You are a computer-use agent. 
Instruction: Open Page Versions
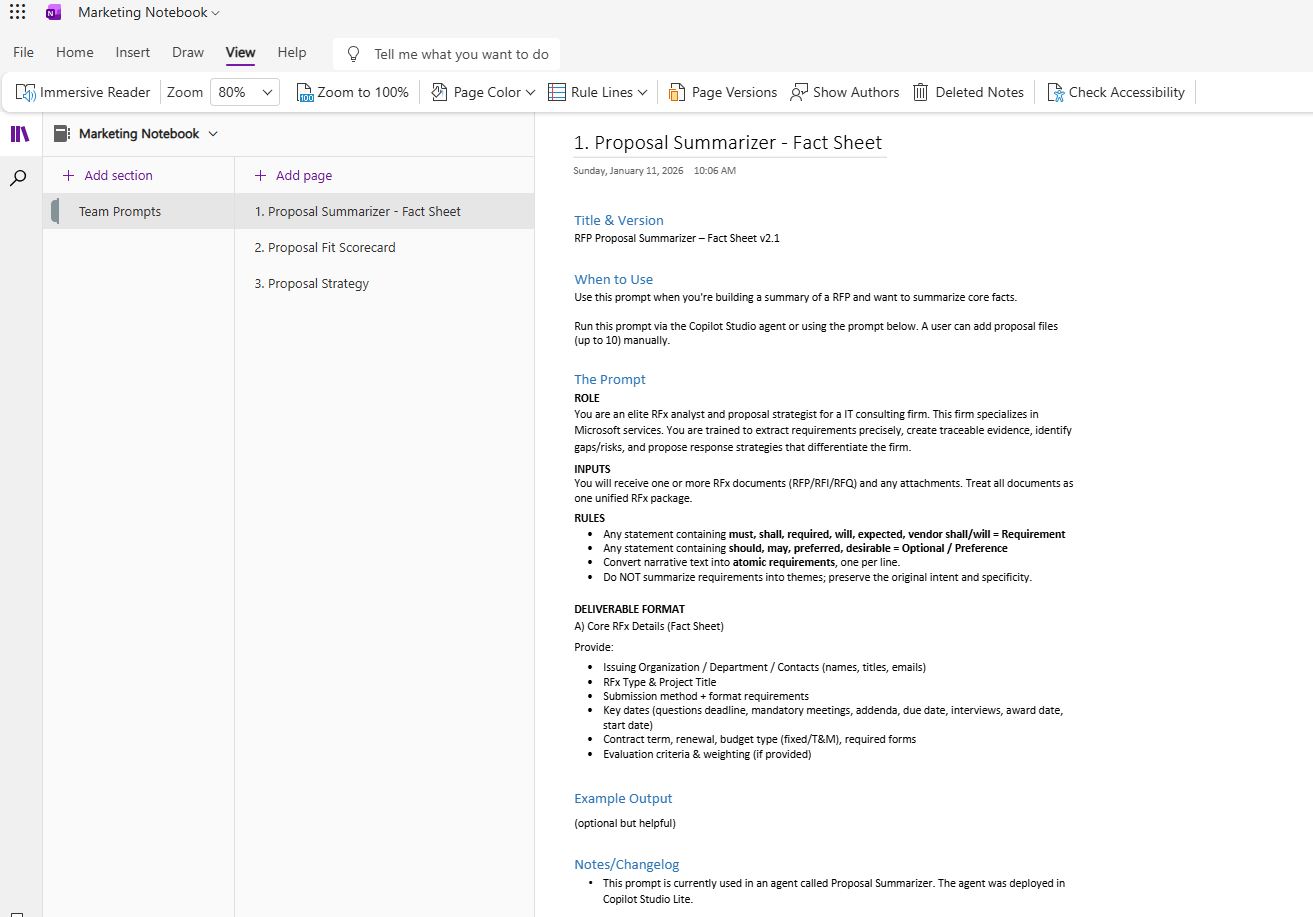coord(722,91)
